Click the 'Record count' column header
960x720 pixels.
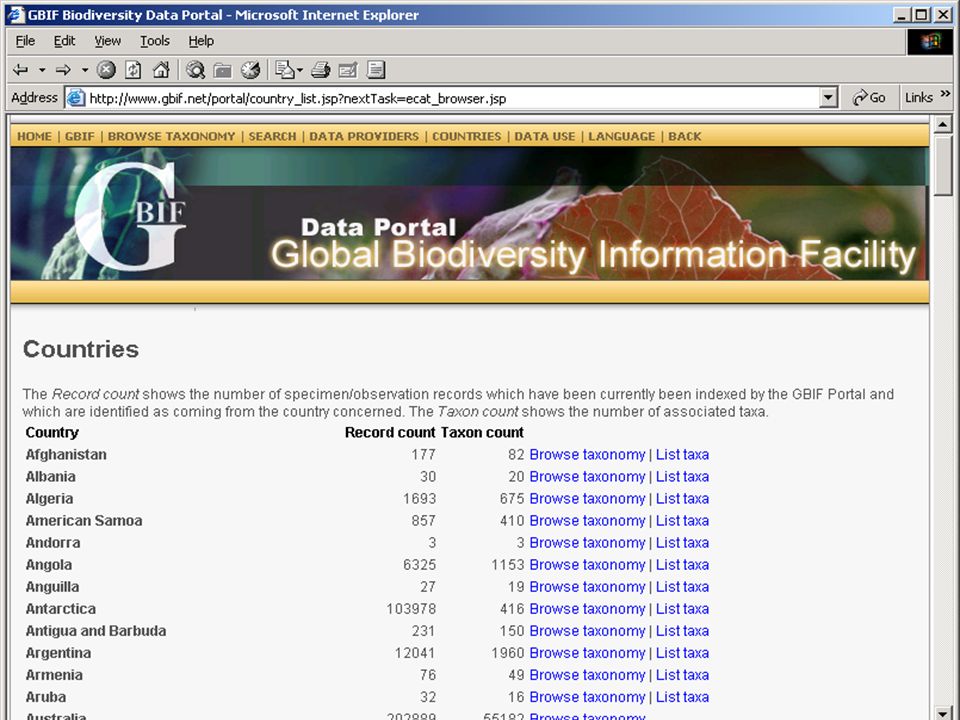click(390, 433)
